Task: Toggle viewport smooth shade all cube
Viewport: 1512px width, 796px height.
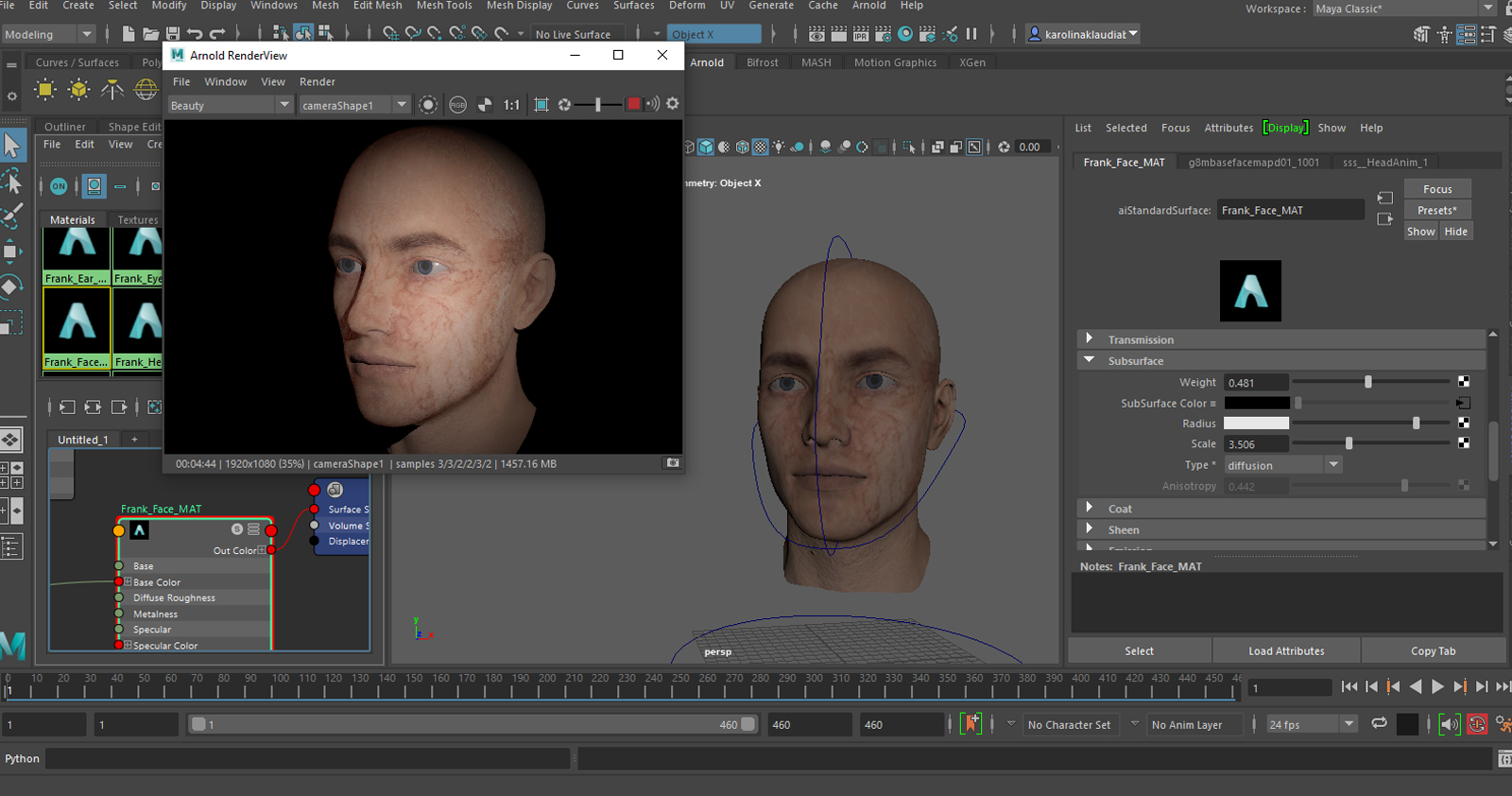Action: (705, 147)
